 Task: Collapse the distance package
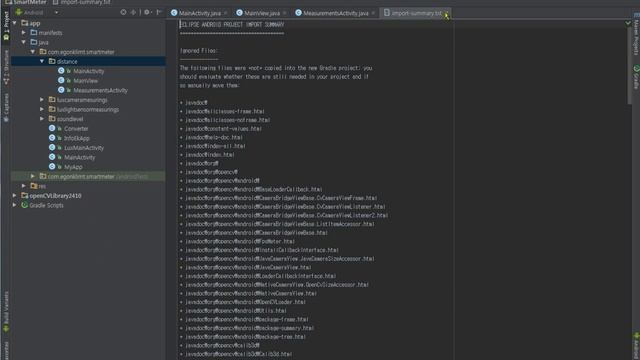42,61
